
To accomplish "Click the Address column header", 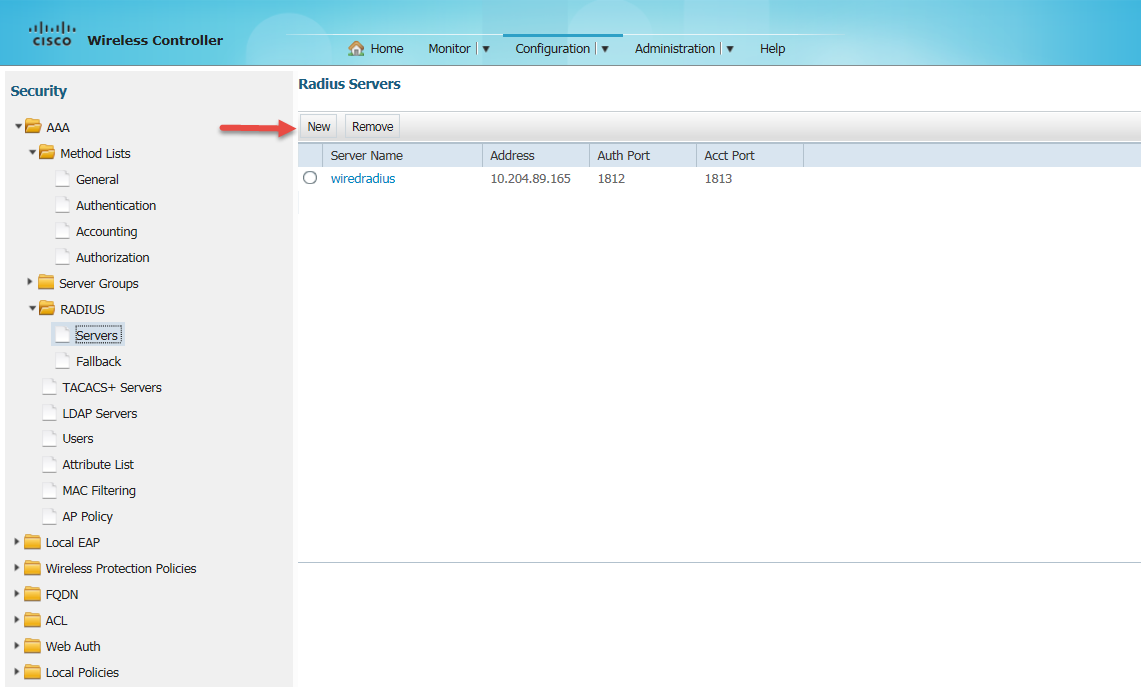I will pos(536,155).
